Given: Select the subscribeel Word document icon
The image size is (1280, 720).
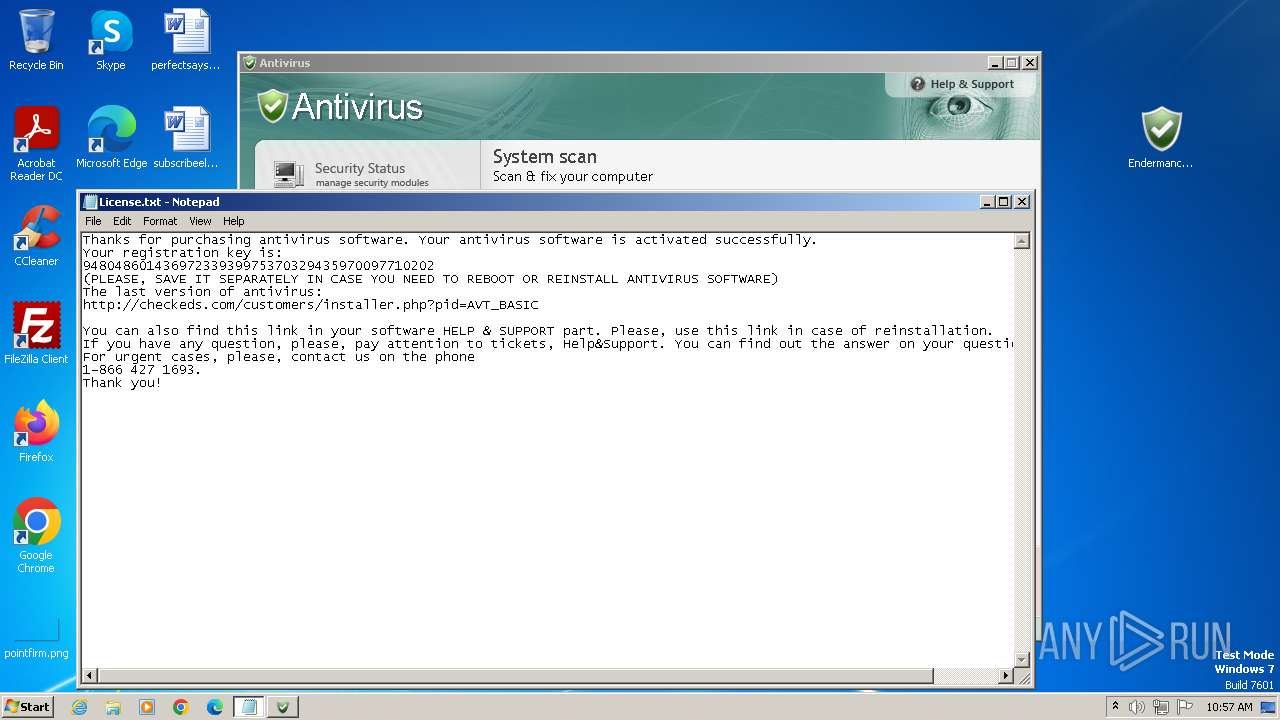Looking at the screenshot, I should point(186,138).
